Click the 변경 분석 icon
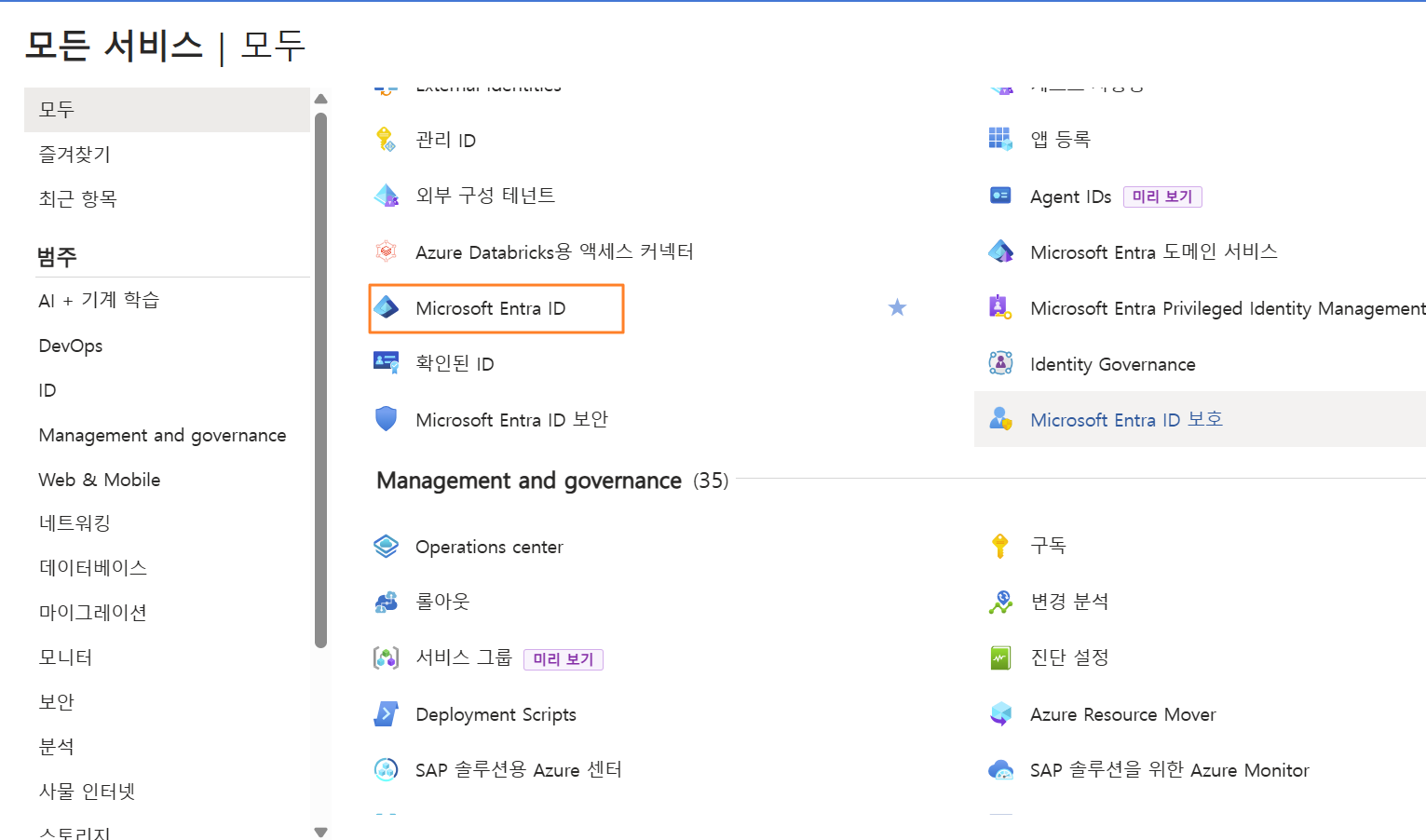The image size is (1426, 840). pyautogui.click(x=1000, y=602)
